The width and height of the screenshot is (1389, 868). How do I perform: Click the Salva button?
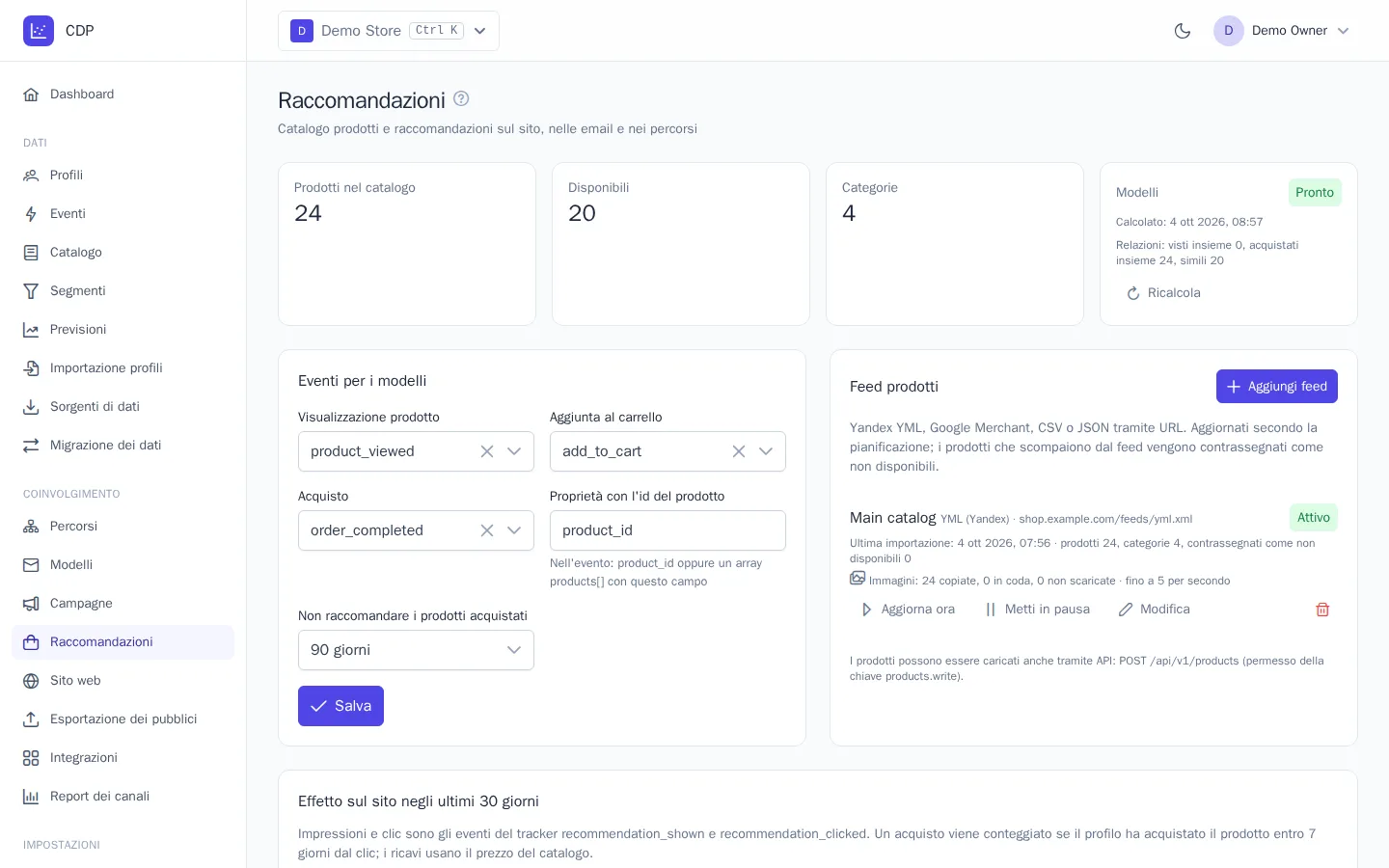pos(340,706)
